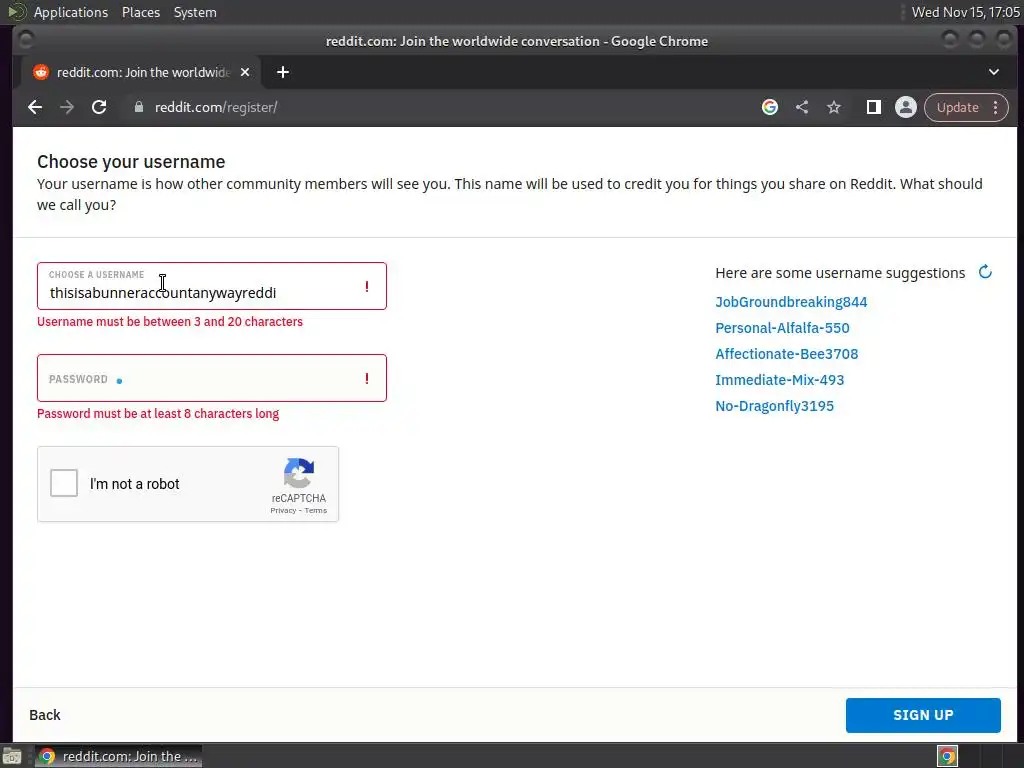Choose suggestion No-Dragonfly3195
Image resolution: width=1024 pixels, height=768 pixels.
(x=775, y=406)
